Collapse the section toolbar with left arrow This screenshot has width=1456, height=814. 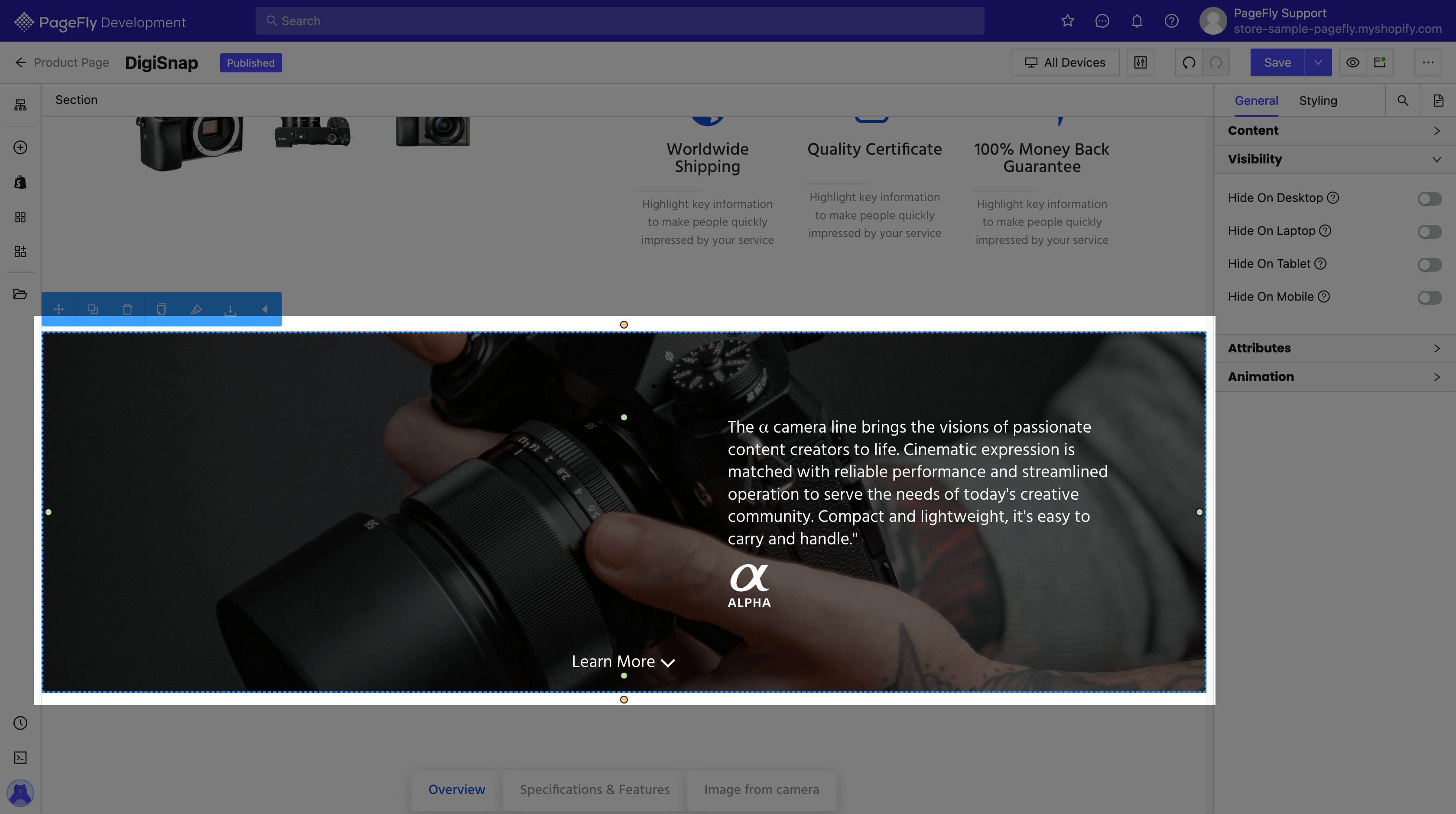264,309
